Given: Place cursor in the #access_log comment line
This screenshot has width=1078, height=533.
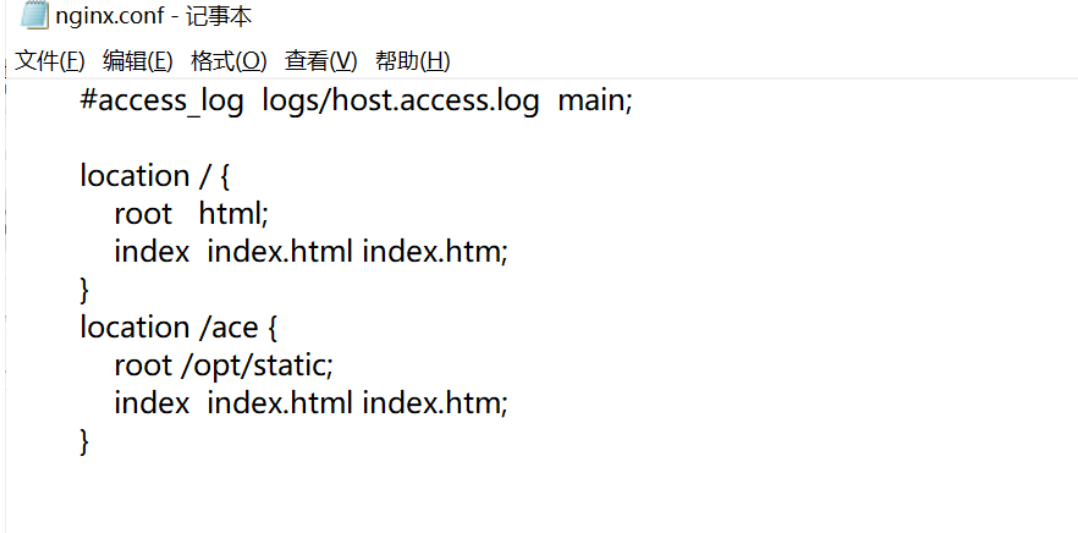Looking at the screenshot, I should point(355,101).
